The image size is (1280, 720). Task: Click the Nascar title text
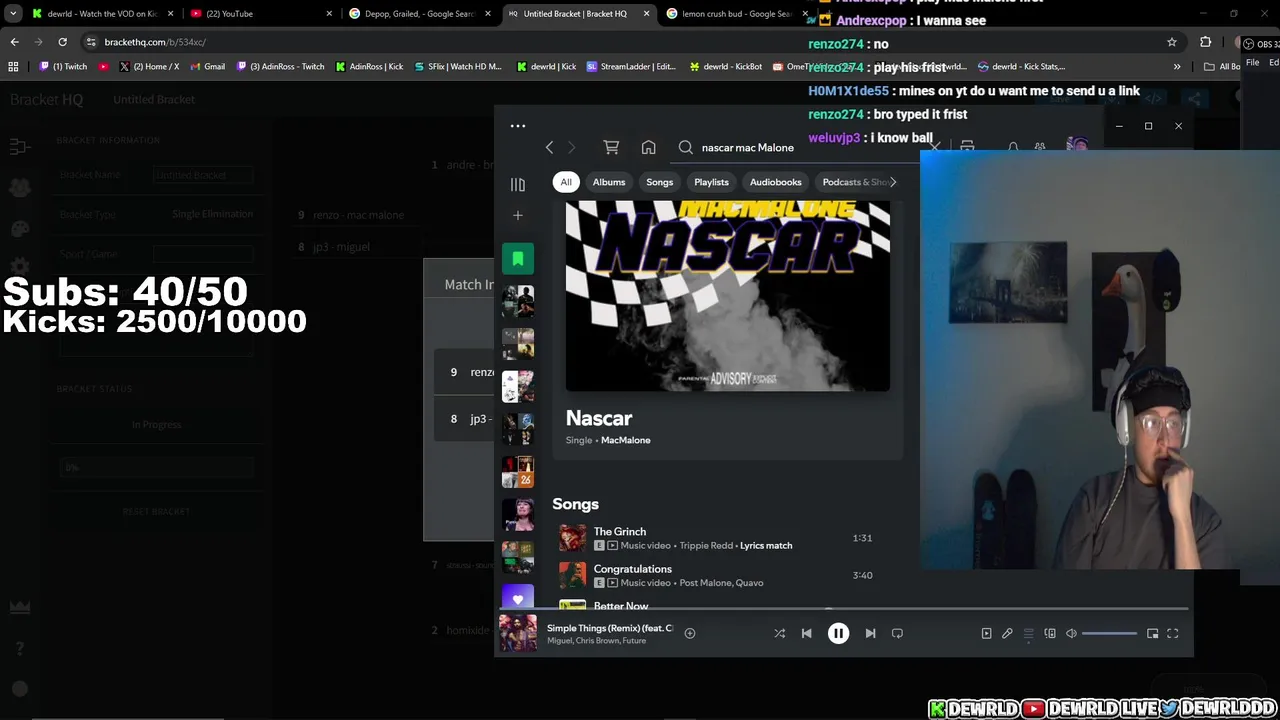coord(598,418)
